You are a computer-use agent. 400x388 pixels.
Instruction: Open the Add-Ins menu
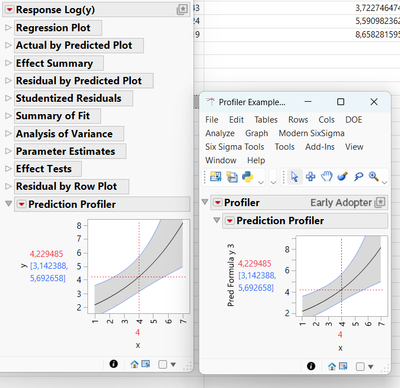320,147
